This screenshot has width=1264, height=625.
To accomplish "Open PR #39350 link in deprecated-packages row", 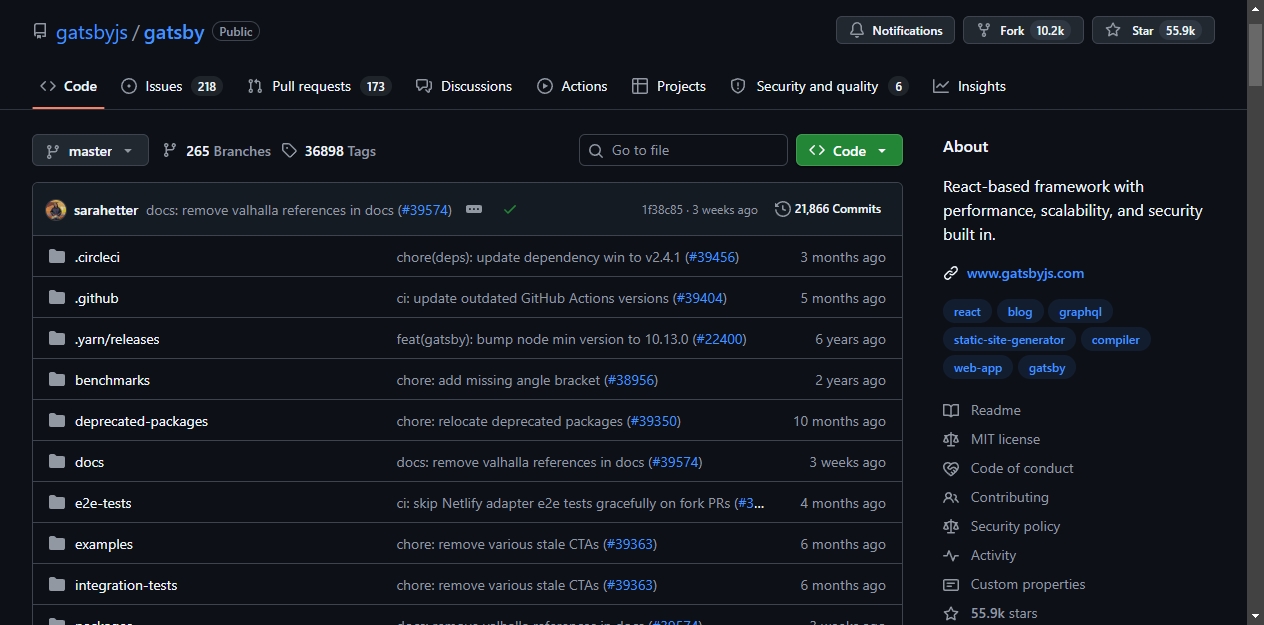I will tap(654, 421).
